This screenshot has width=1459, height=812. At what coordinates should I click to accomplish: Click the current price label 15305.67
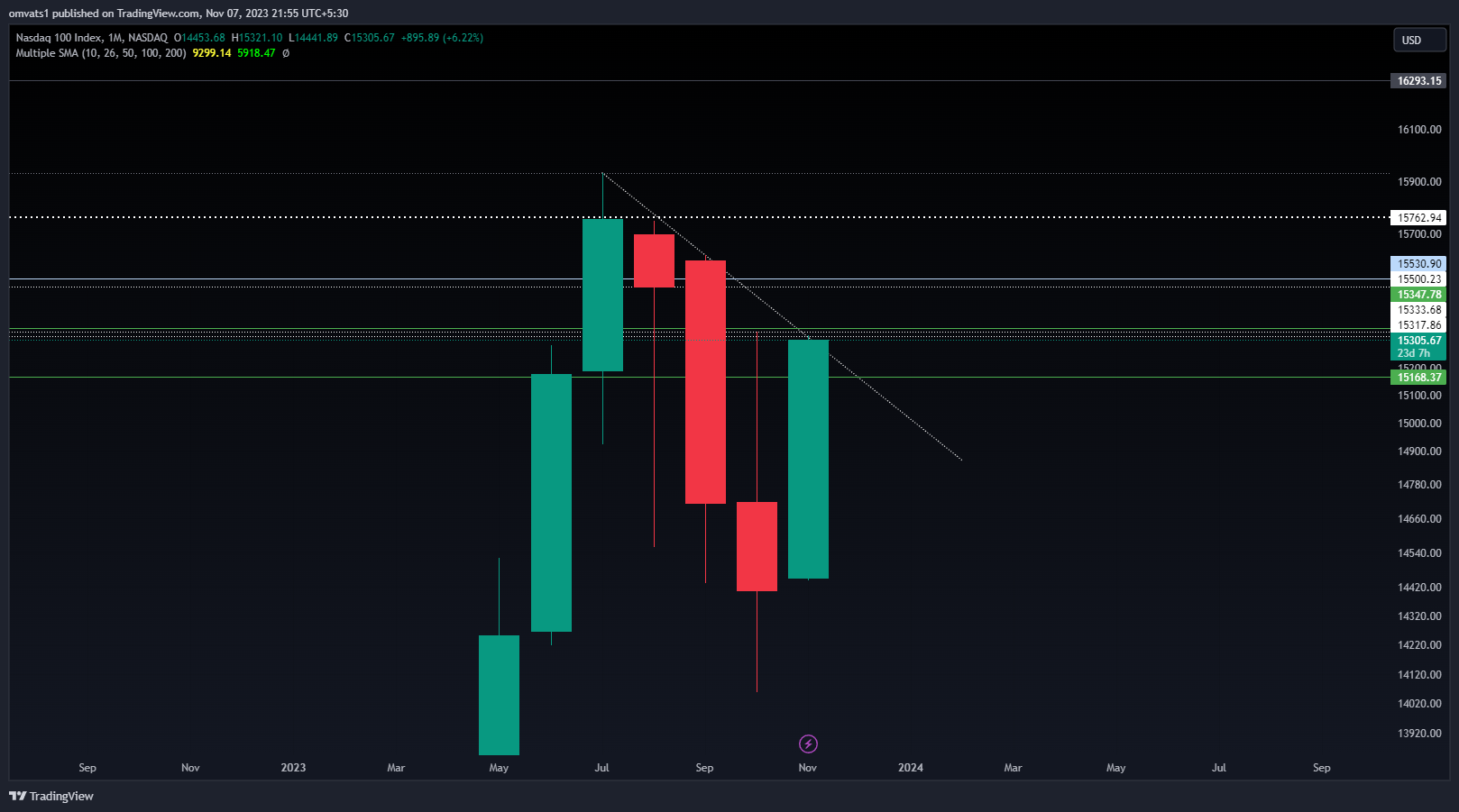(1418, 341)
